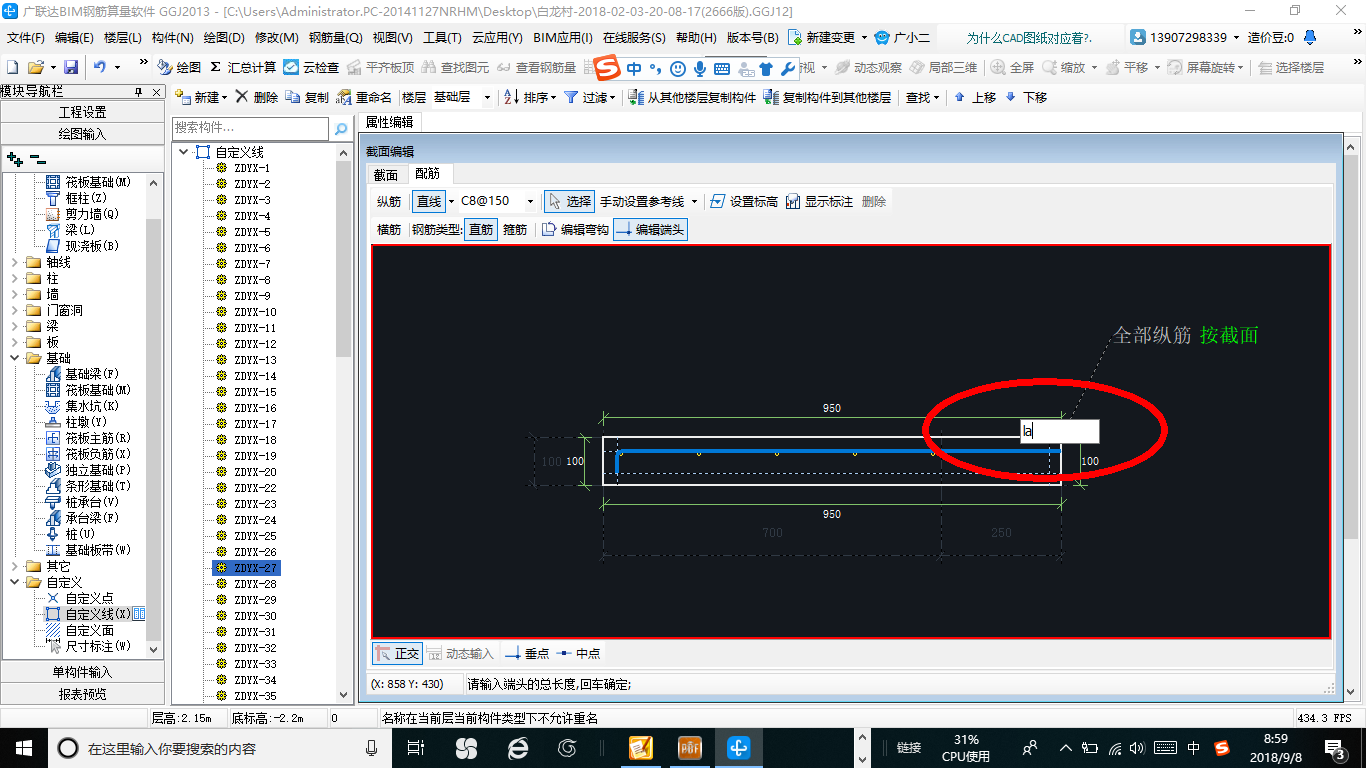Click the search magnifier beside 搜索构件
Viewport: 1366px width, 768px height.
point(341,129)
